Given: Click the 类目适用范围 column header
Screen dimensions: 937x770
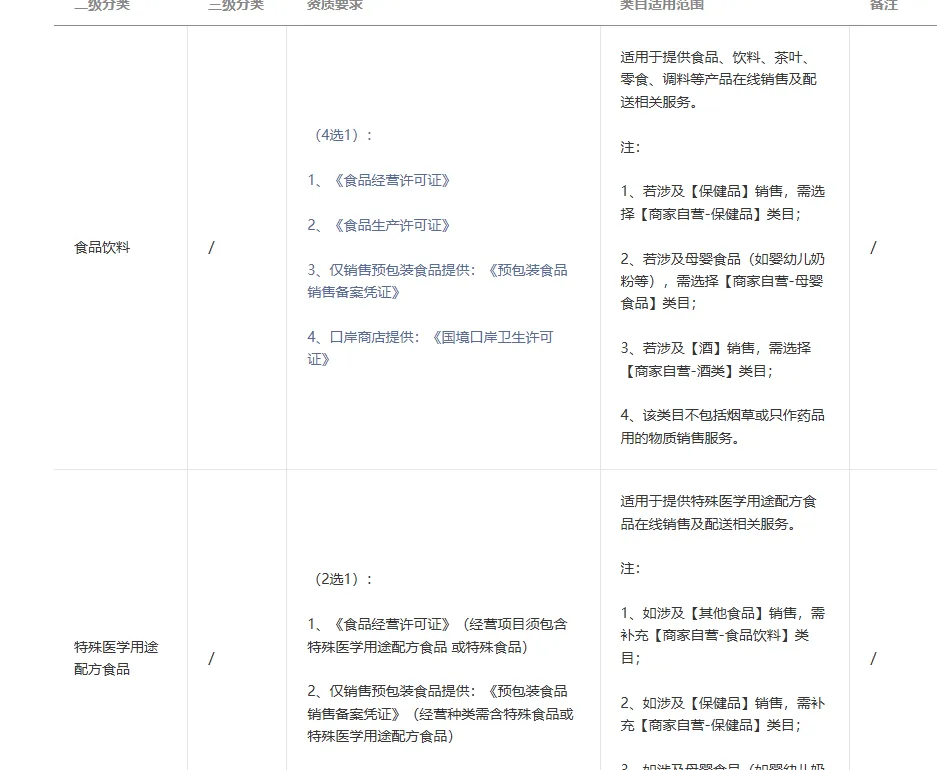Looking at the screenshot, I should pos(662,5).
